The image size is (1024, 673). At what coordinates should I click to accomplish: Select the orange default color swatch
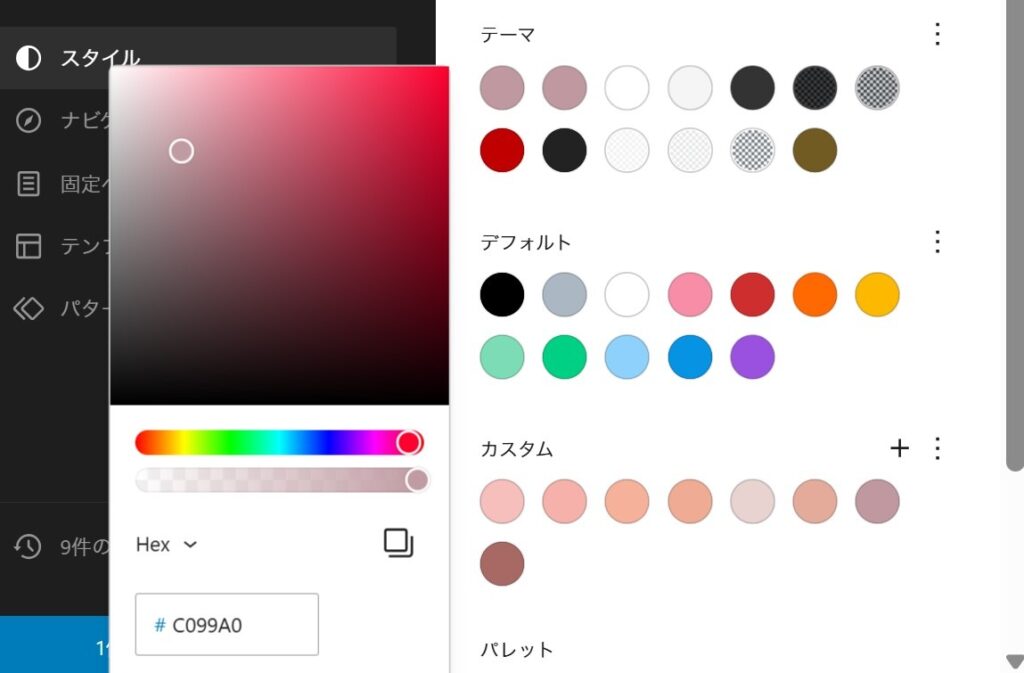(815, 294)
